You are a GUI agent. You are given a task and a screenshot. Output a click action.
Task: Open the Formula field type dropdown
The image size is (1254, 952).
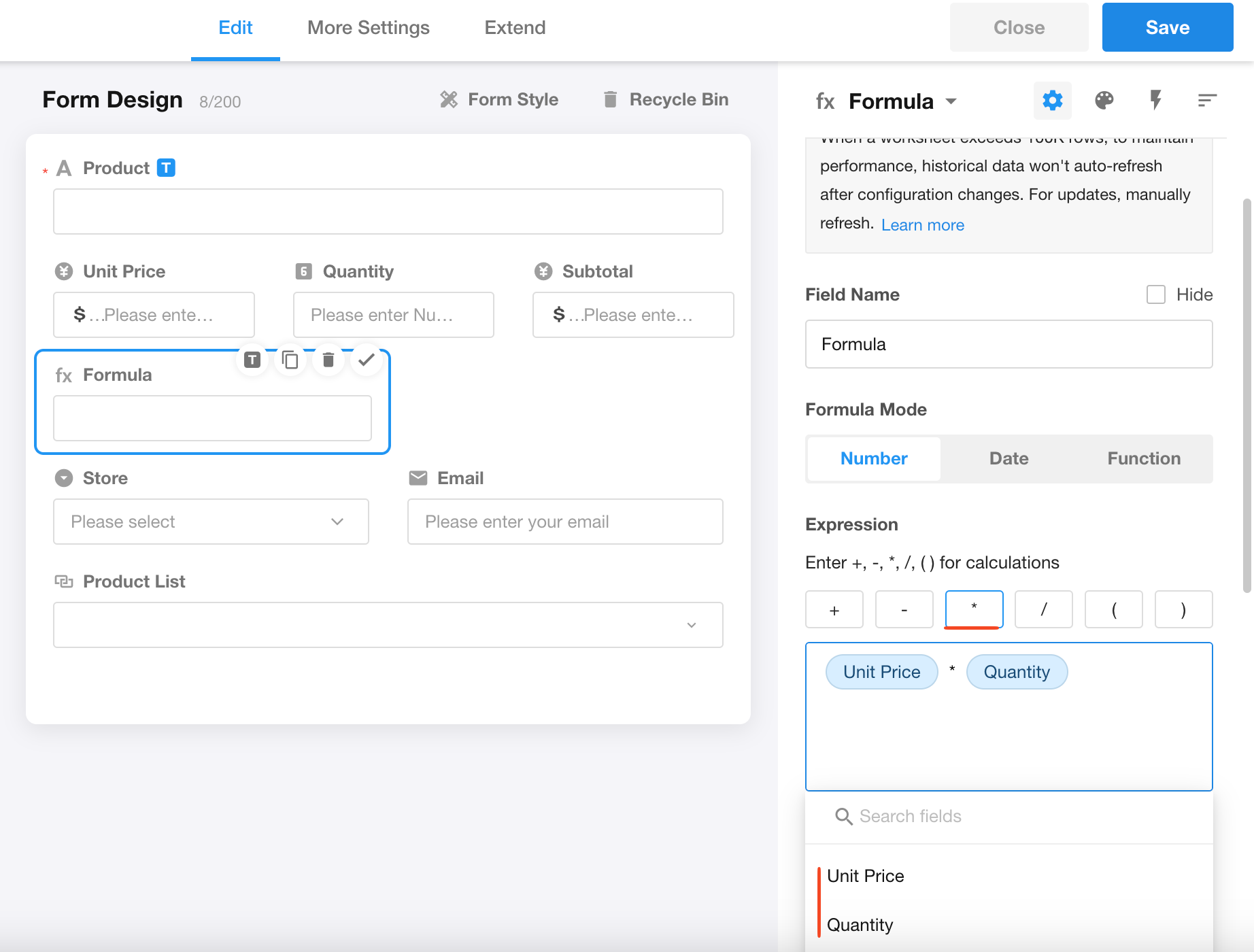pos(951,101)
